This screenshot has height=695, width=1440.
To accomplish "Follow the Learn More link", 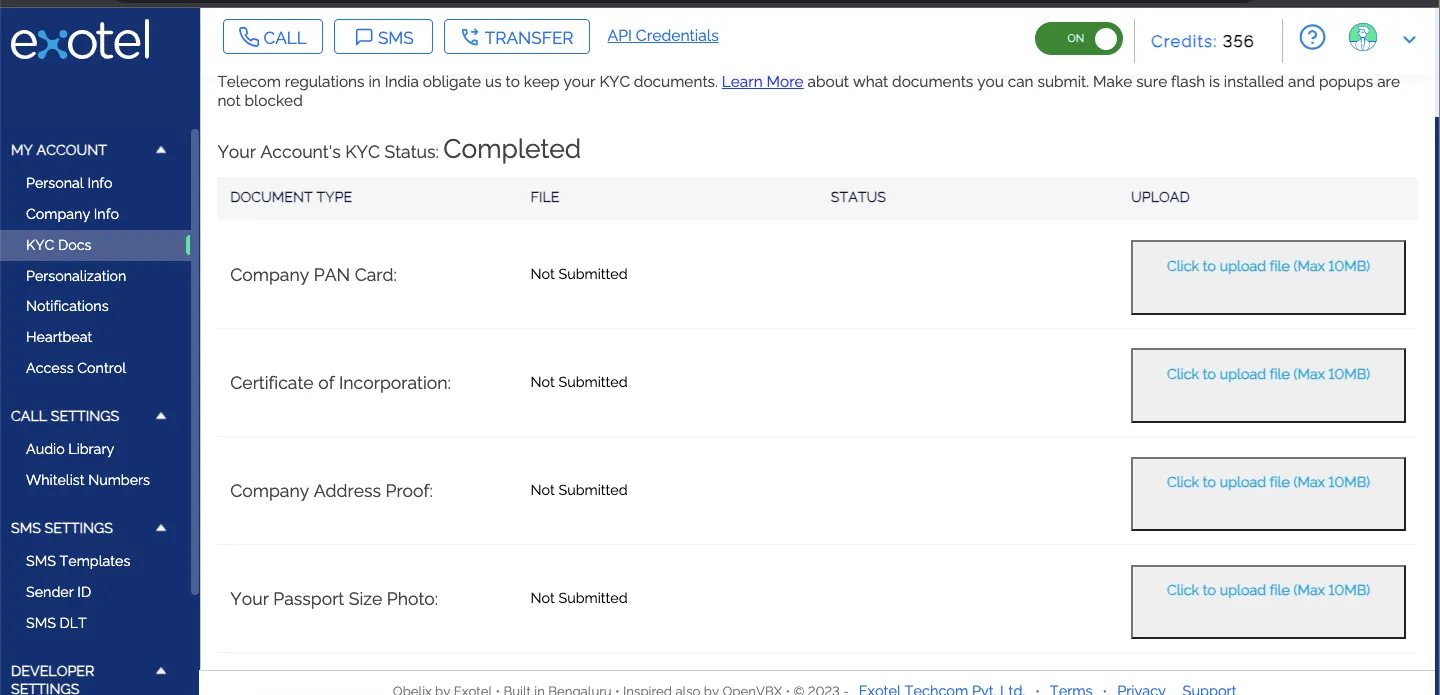I will [762, 82].
